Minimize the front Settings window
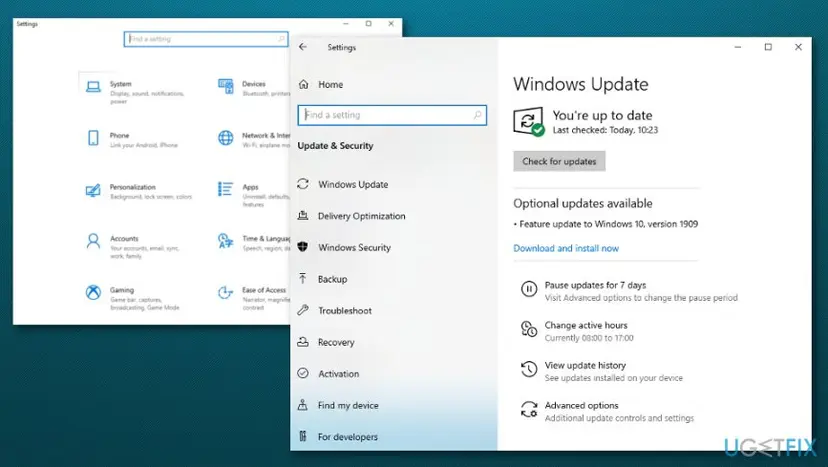The image size is (828, 467). tap(738, 47)
